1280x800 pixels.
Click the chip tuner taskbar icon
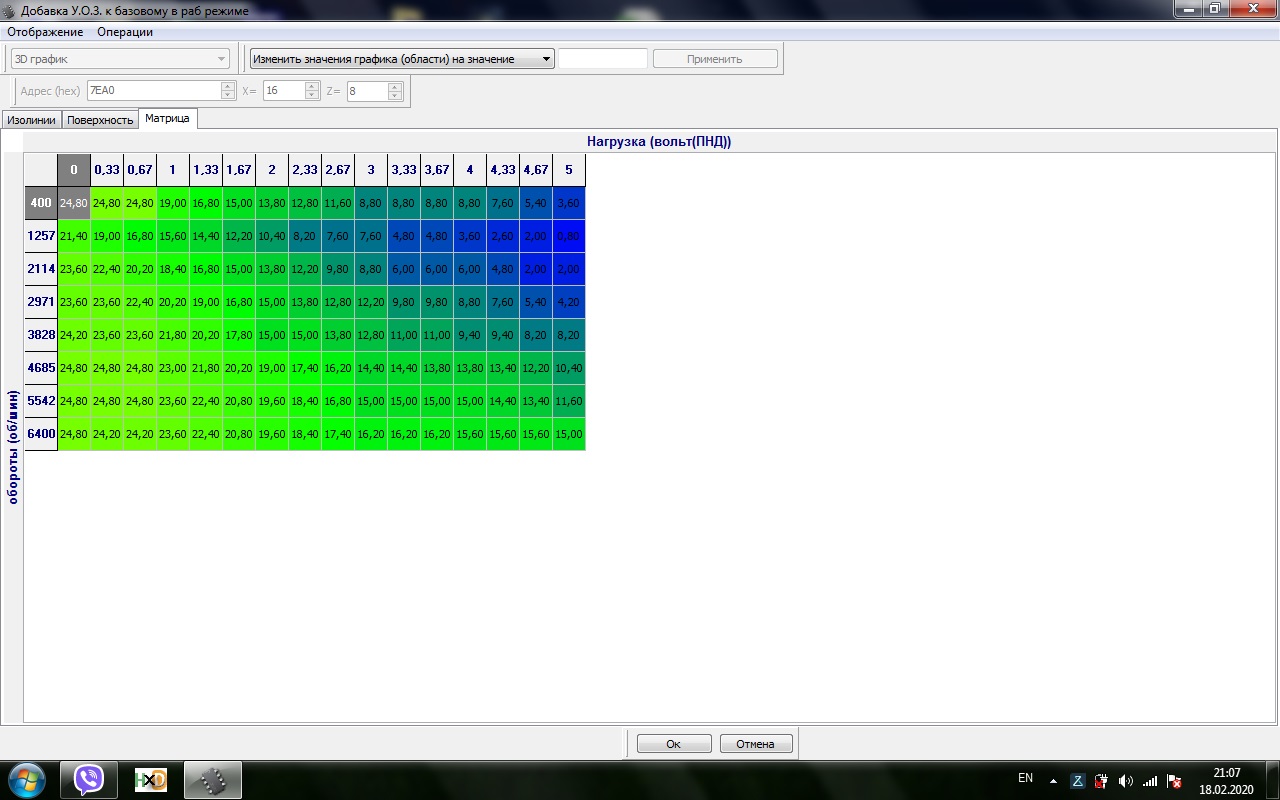[x=213, y=780]
